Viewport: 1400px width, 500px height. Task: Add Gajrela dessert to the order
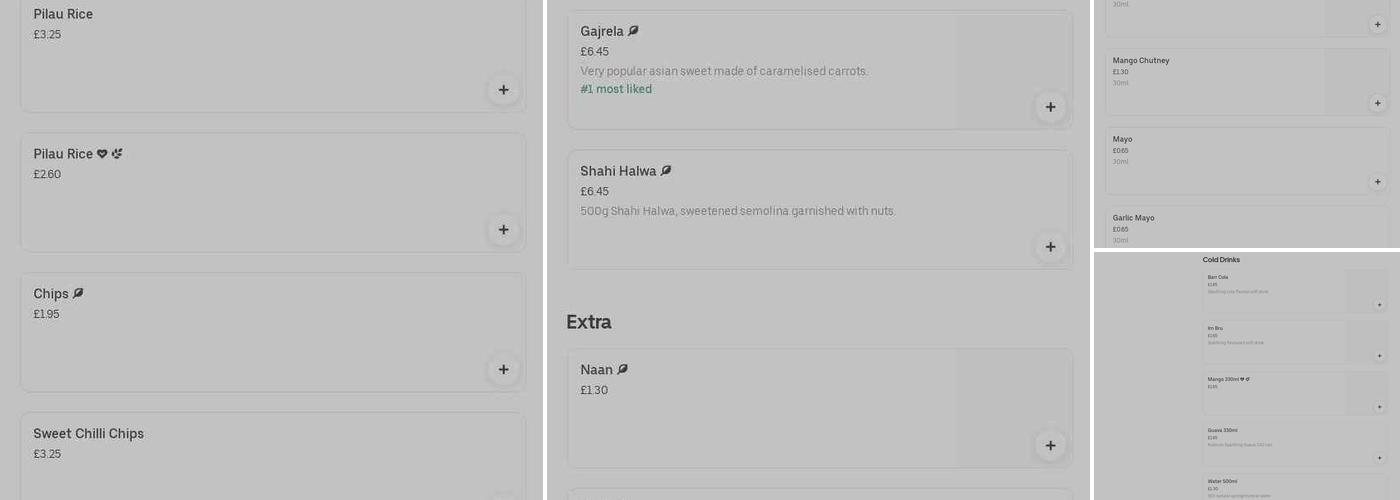(1050, 107)
